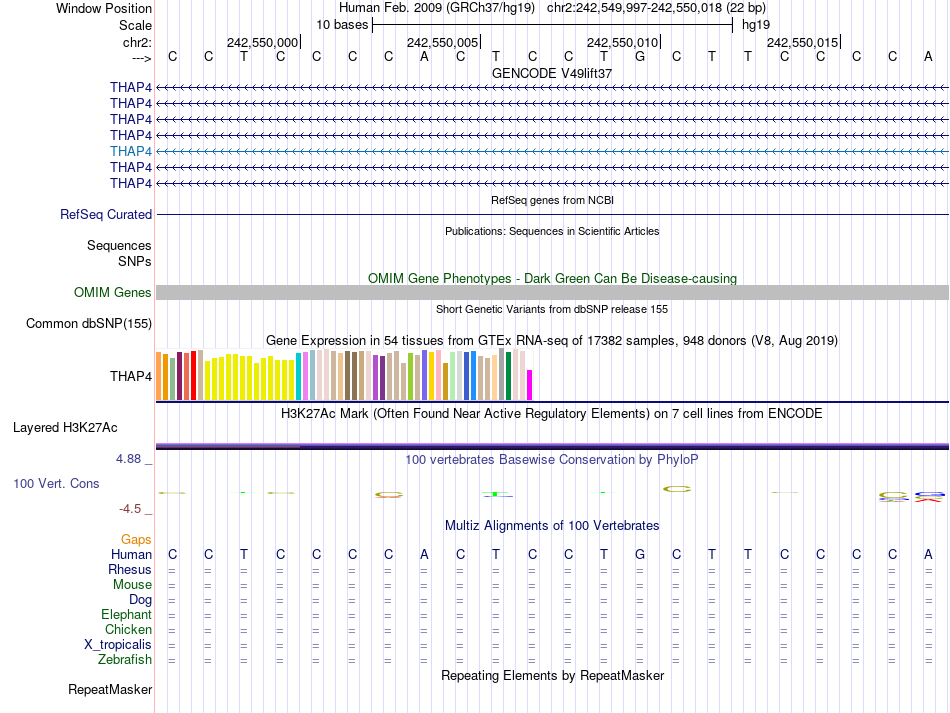Viewport: 950px width, 713px height.
Task: Open the RefSeq Curated track label
Action: point(106,214)
